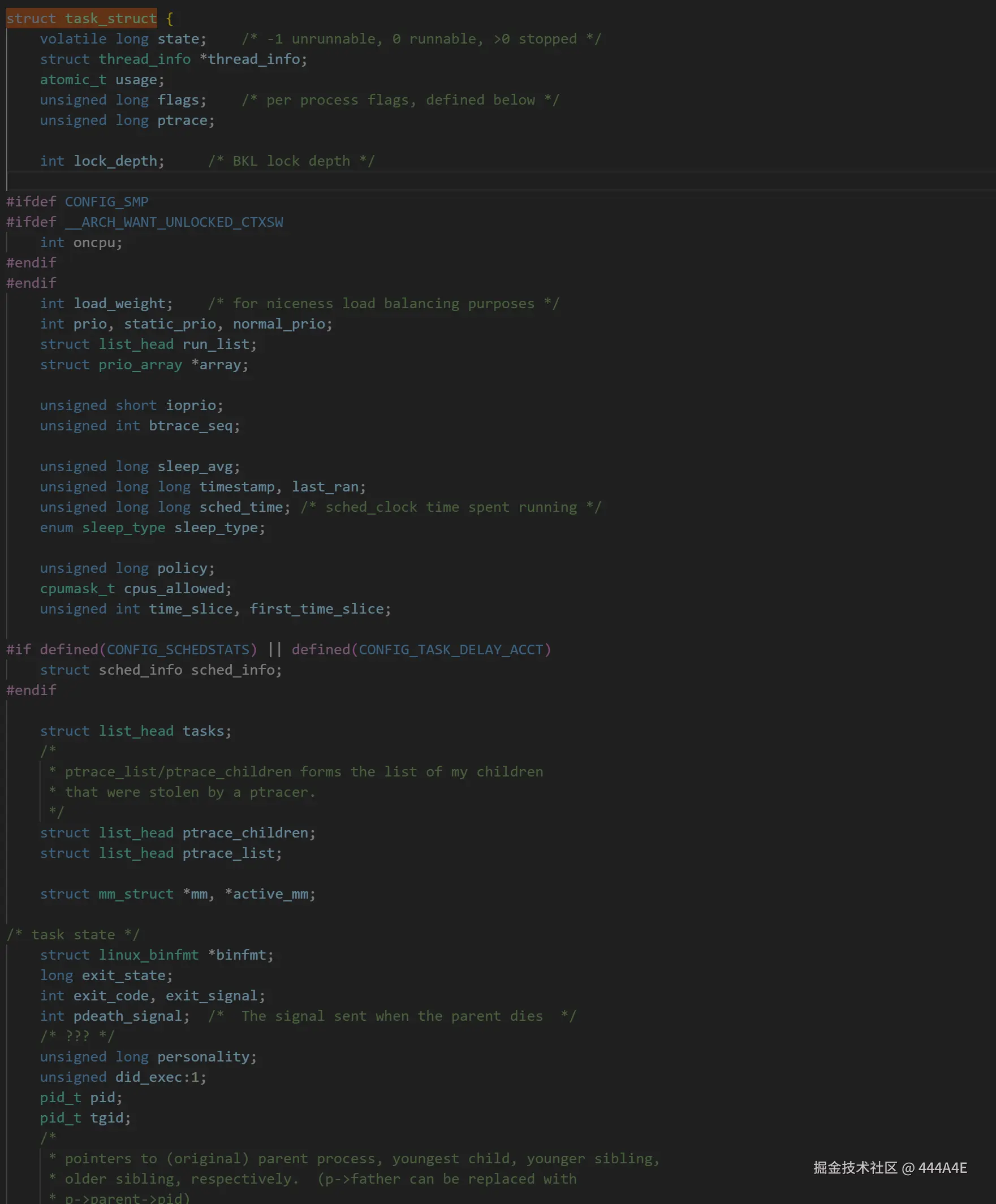Image resolution: width=996 pixels, height=1204 pixels.
Task: Place cursor on 'enum sleep_type sleep_type;'
Action: pyautogui.click(x=153, y=528)
